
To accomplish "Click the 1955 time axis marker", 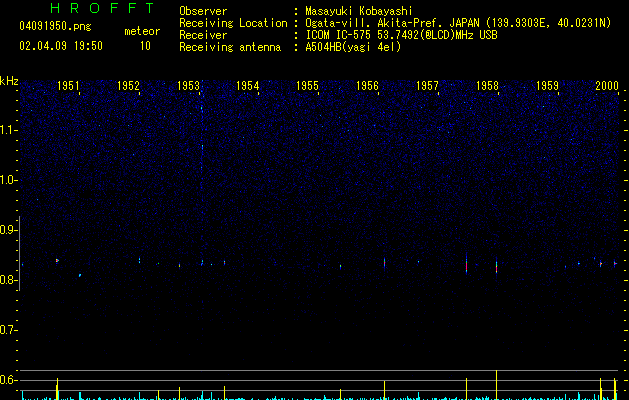I will coord(307,85).
